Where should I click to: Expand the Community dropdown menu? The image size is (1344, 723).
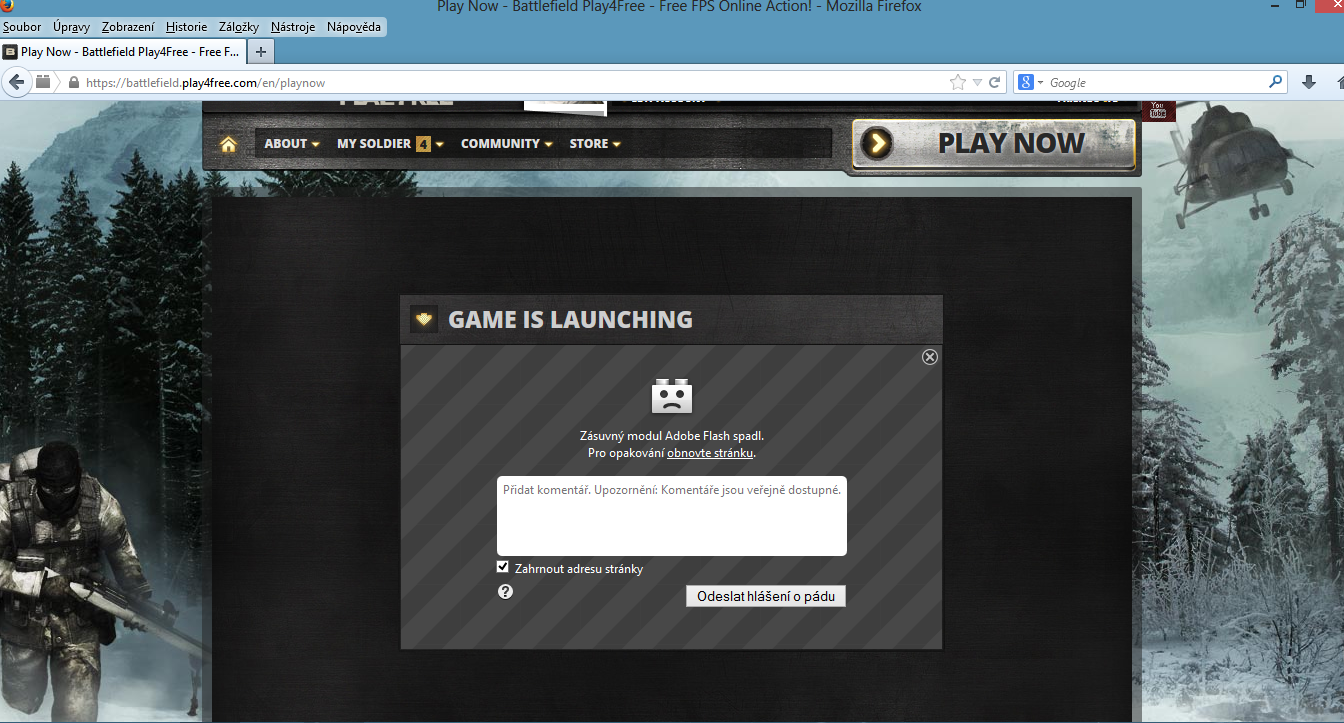507,144
